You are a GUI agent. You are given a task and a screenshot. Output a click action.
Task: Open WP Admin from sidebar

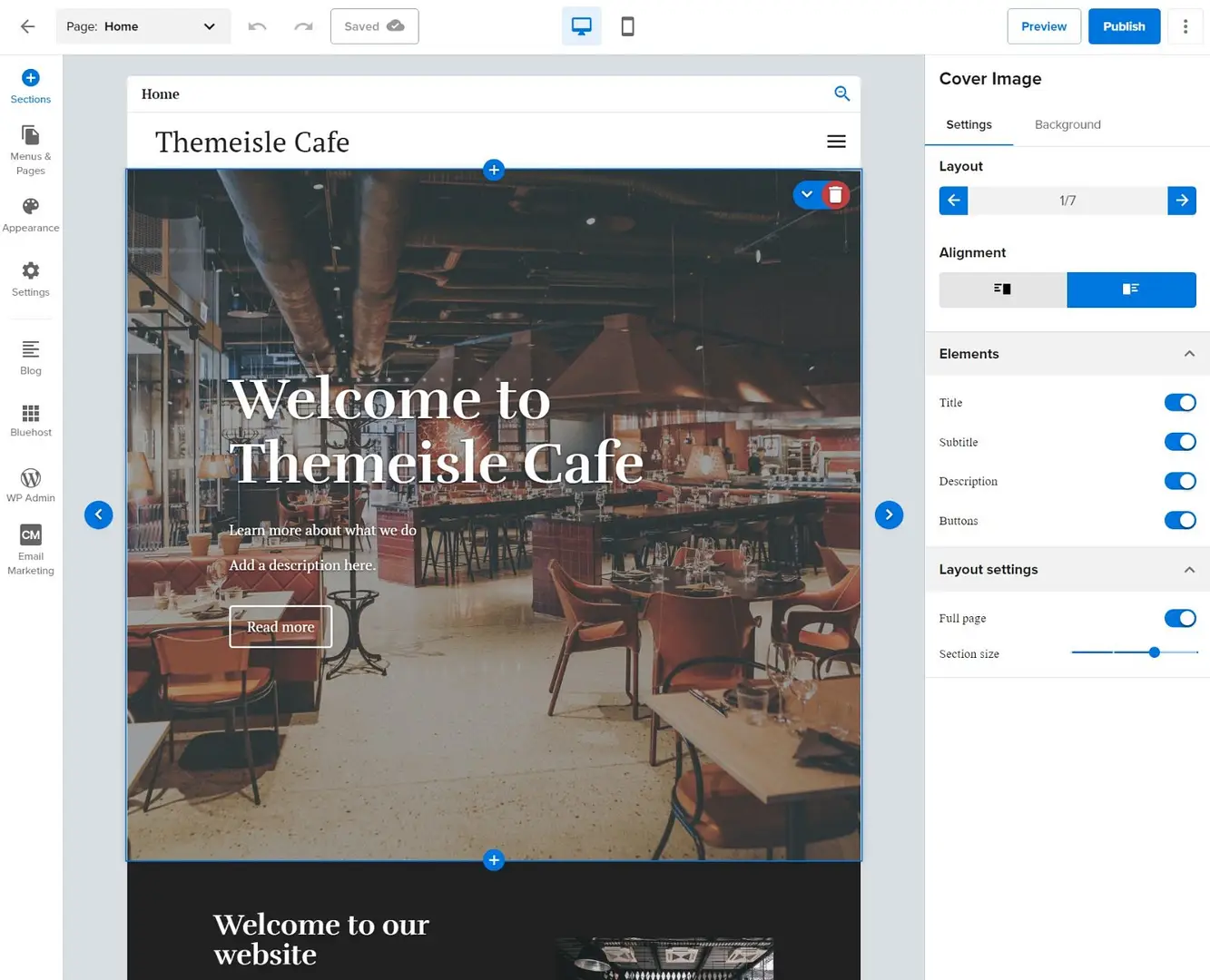[31, 485]
